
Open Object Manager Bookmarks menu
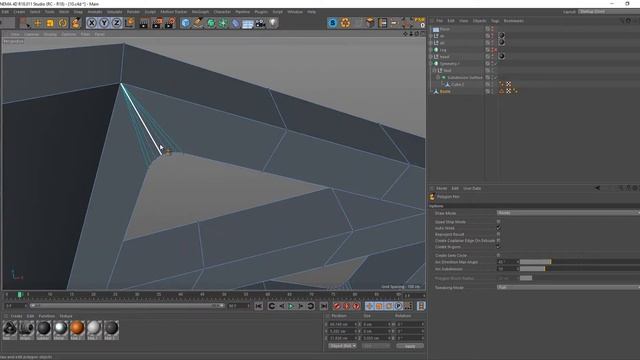point(513,21)
